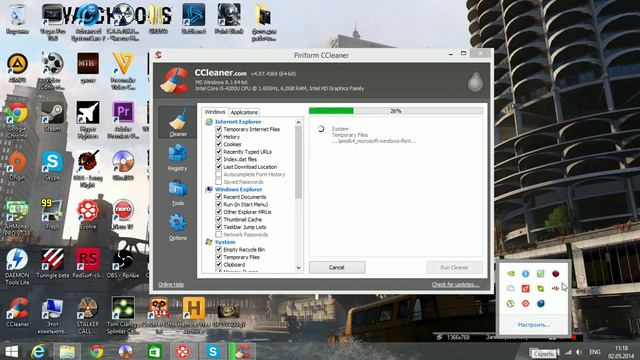Open the ENG language switcher
Screen dimensions: 640x360
[595, 352]
